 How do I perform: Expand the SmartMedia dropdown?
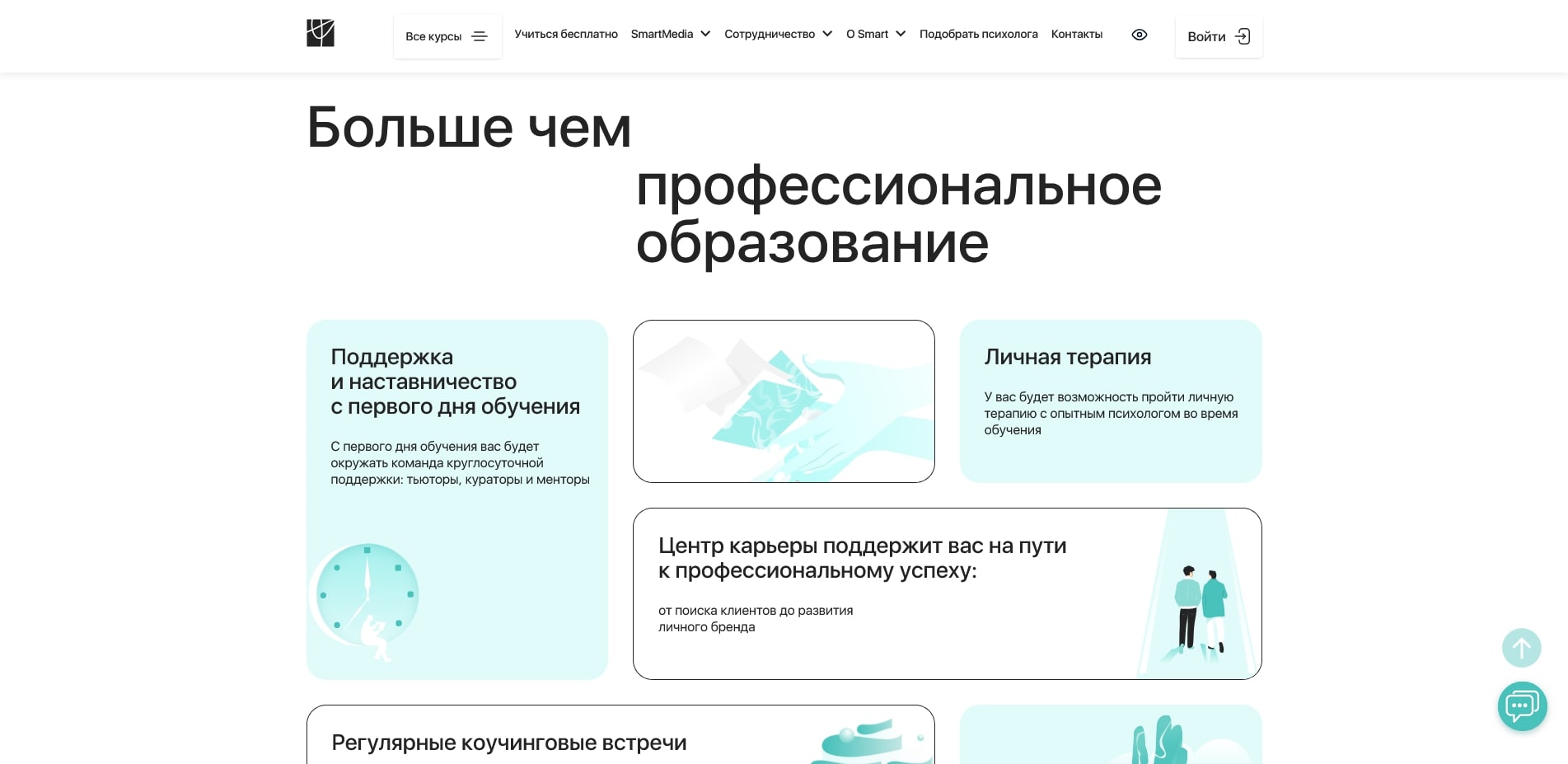pos(670,34)
